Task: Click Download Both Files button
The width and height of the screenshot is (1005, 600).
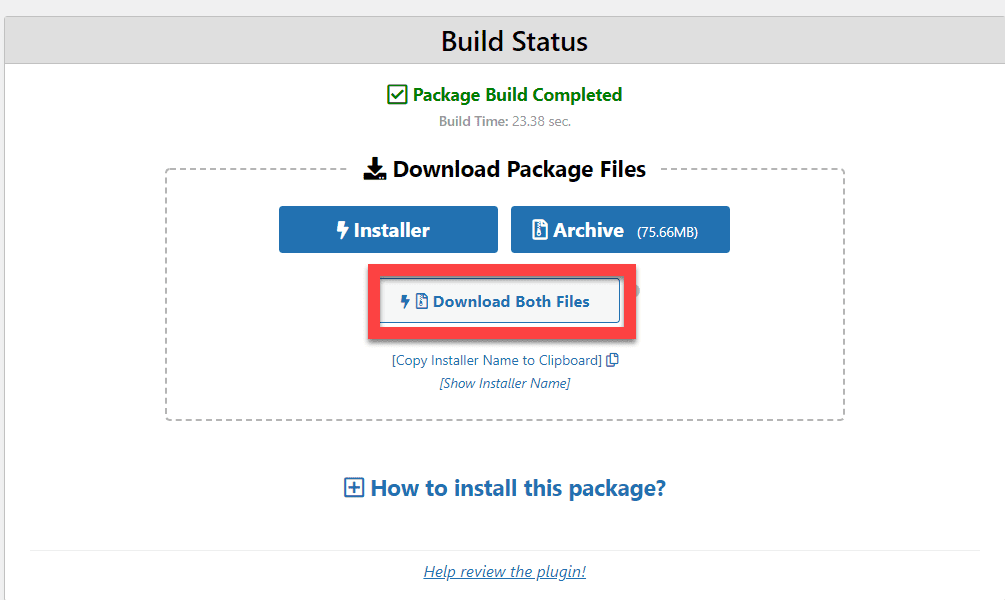Action: (500, 301)
